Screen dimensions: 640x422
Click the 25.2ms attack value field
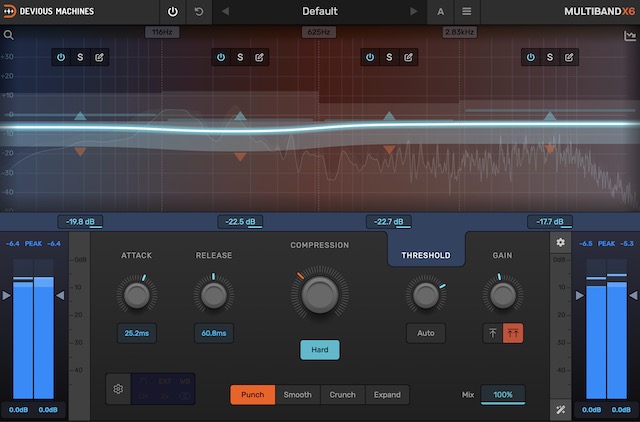(x=136, y=332)
